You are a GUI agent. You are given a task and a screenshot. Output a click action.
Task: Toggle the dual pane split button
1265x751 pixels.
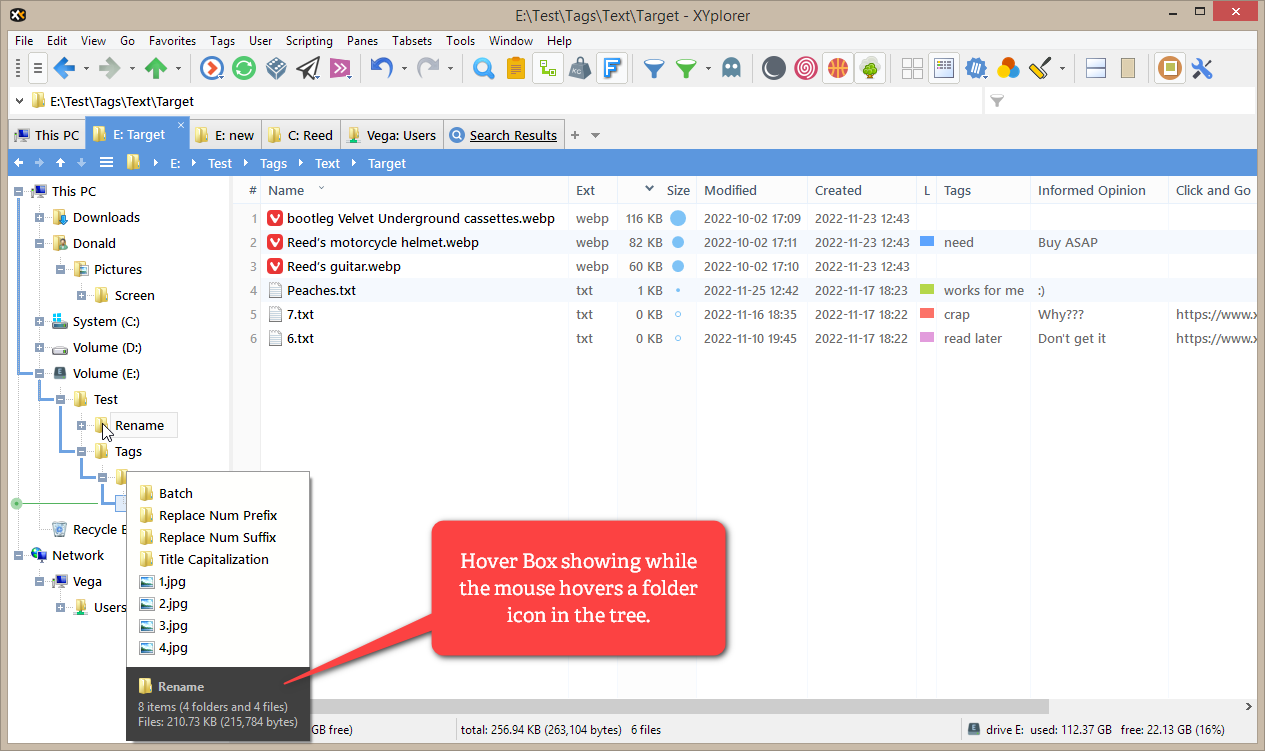[1095, 68]
